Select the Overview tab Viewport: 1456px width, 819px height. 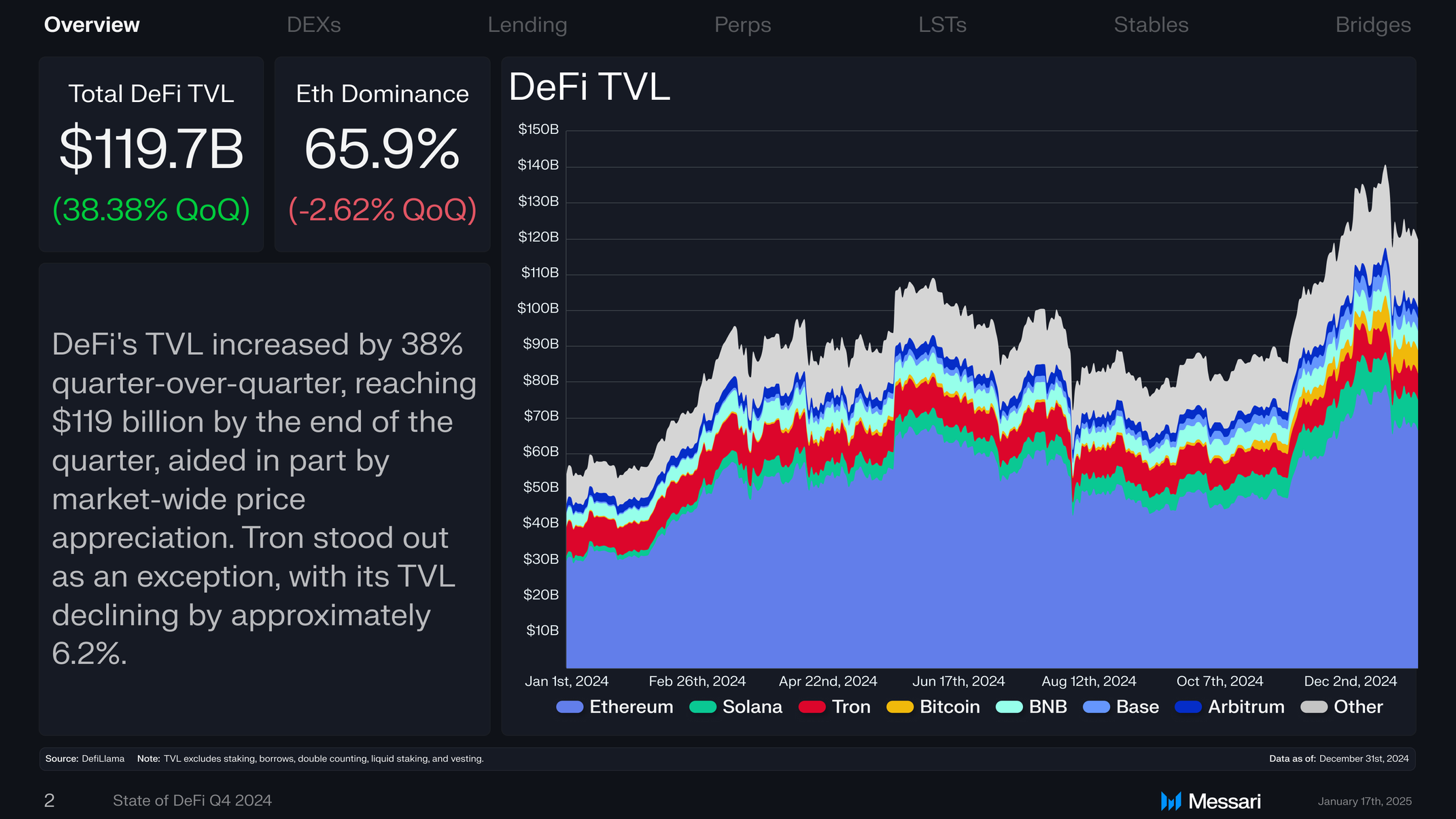[x=92, y=25]
